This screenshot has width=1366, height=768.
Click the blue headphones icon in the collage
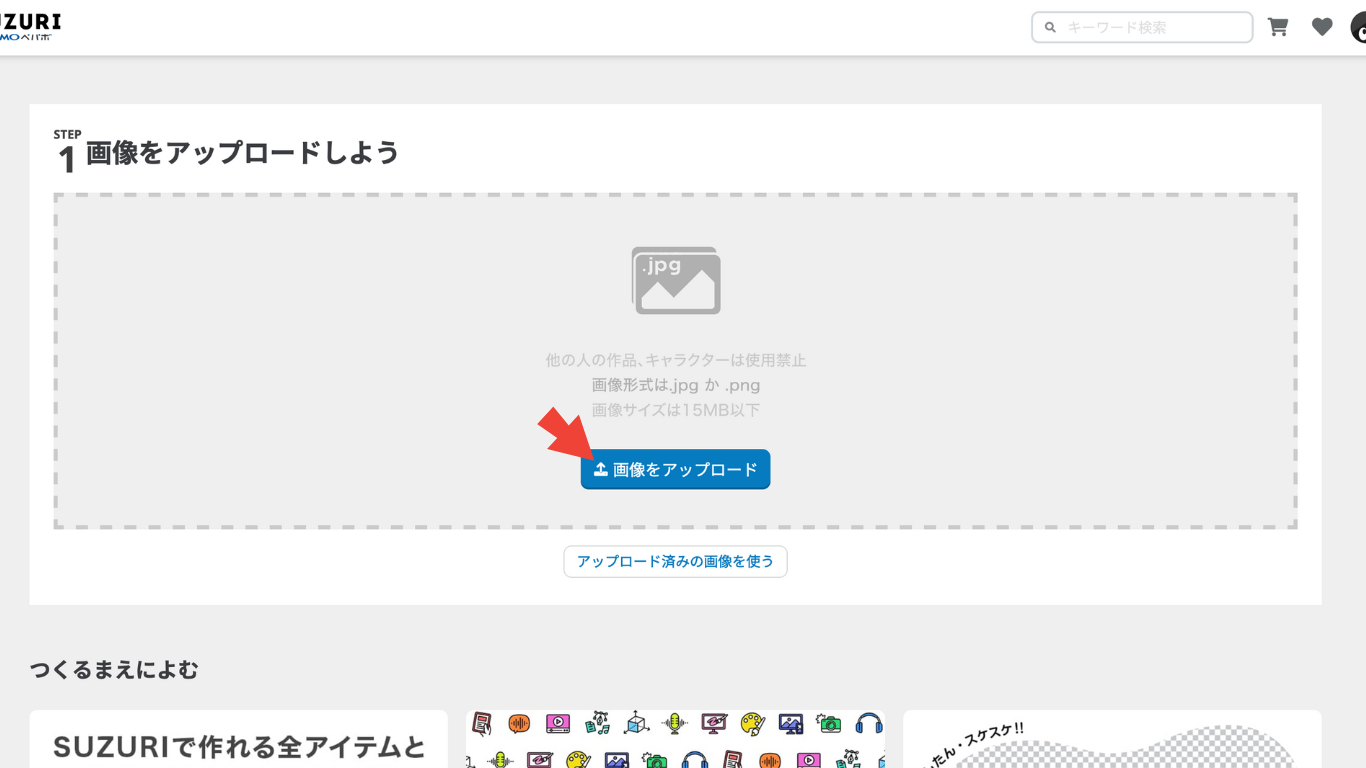pyautogui.click(x=868, y=724)
